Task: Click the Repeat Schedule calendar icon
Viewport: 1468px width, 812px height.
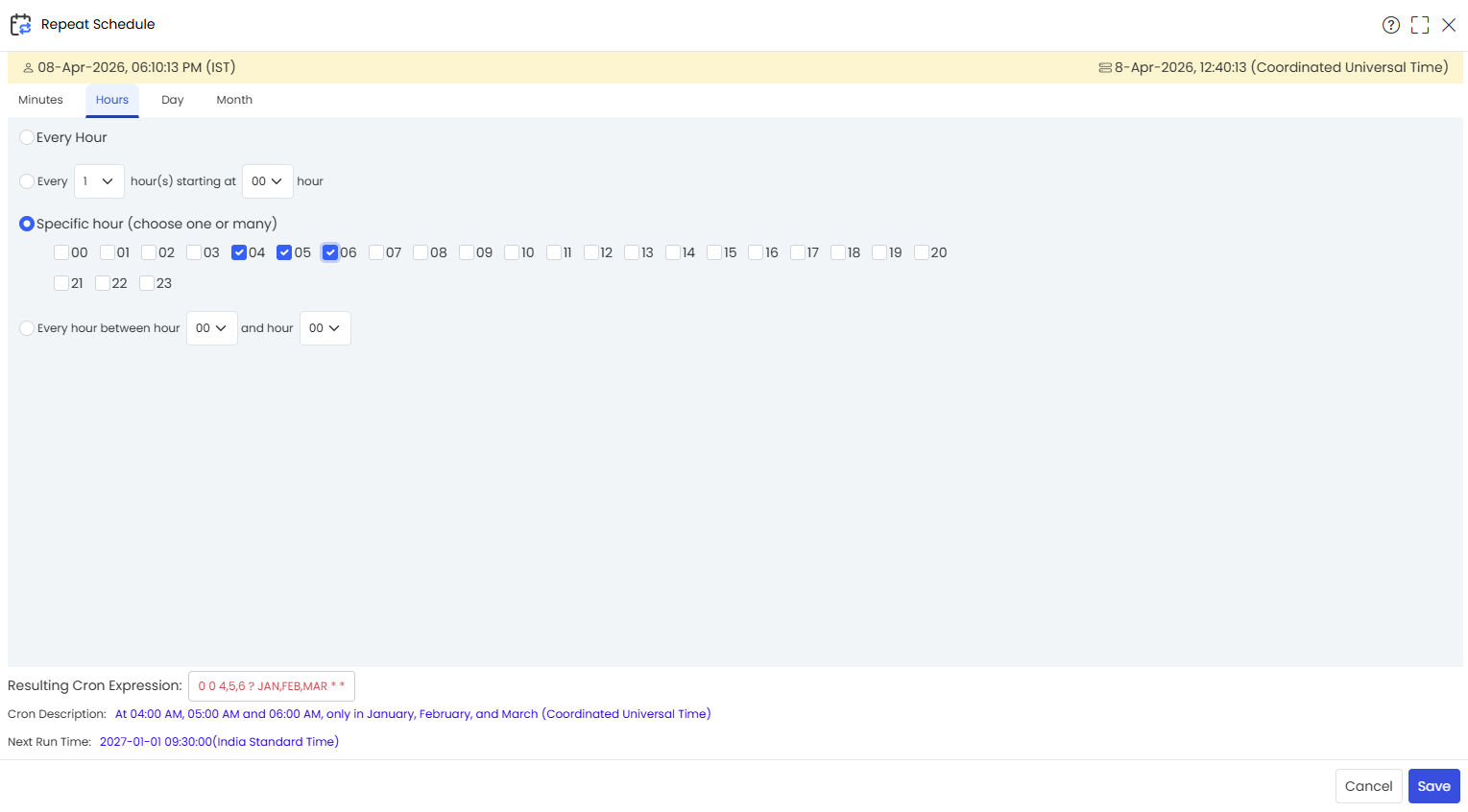Action: click(x=21, y=25)
